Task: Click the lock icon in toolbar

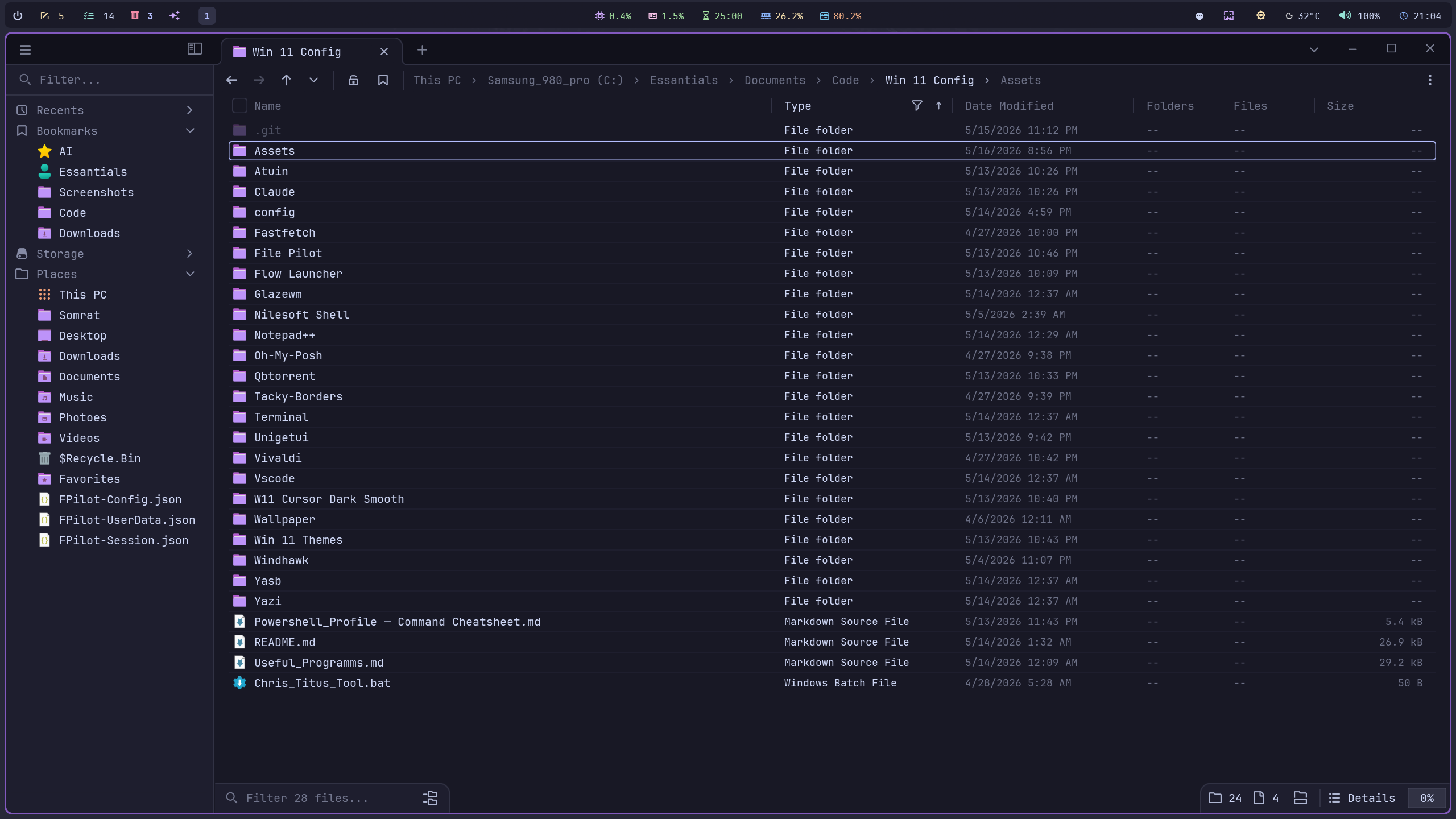Action: (353, 80)
